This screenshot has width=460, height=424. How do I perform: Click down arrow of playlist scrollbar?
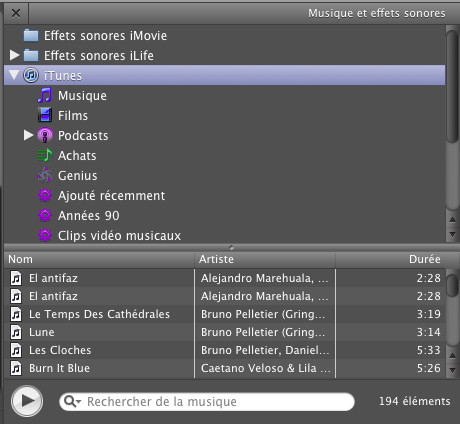pos(452,234)
